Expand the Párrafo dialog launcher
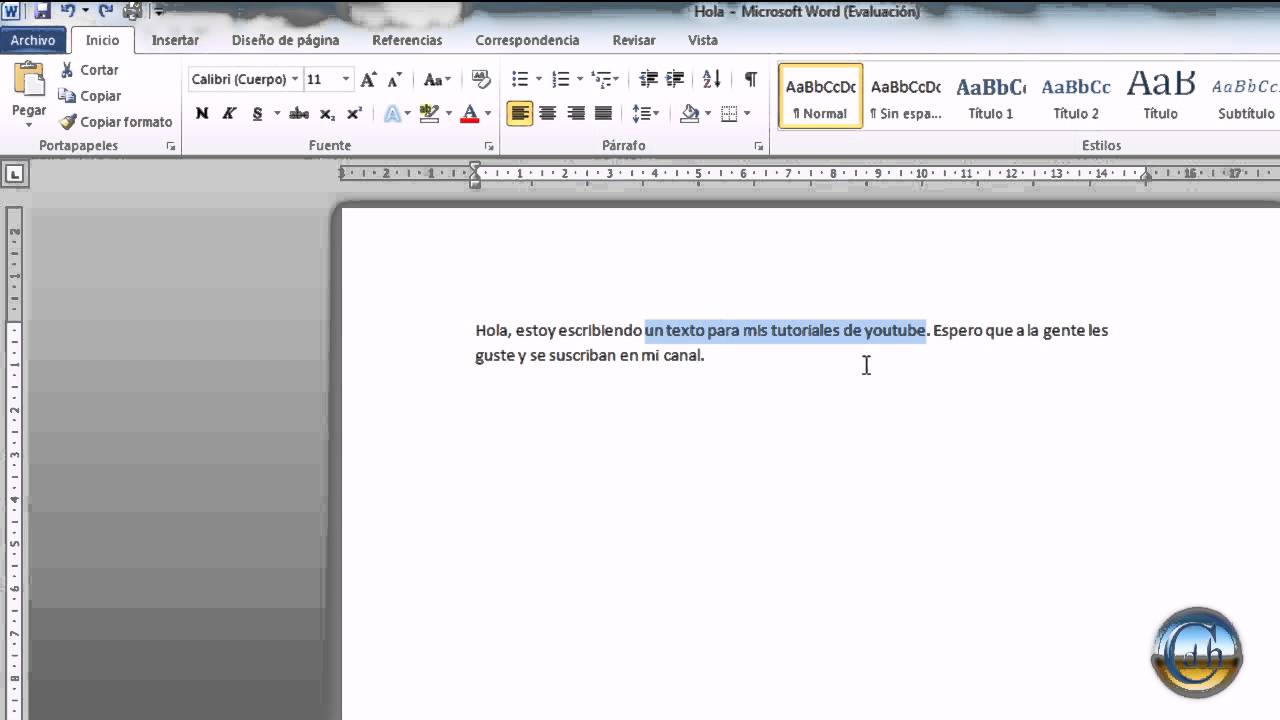The image size is (1280, 720). tap(759, 146)
